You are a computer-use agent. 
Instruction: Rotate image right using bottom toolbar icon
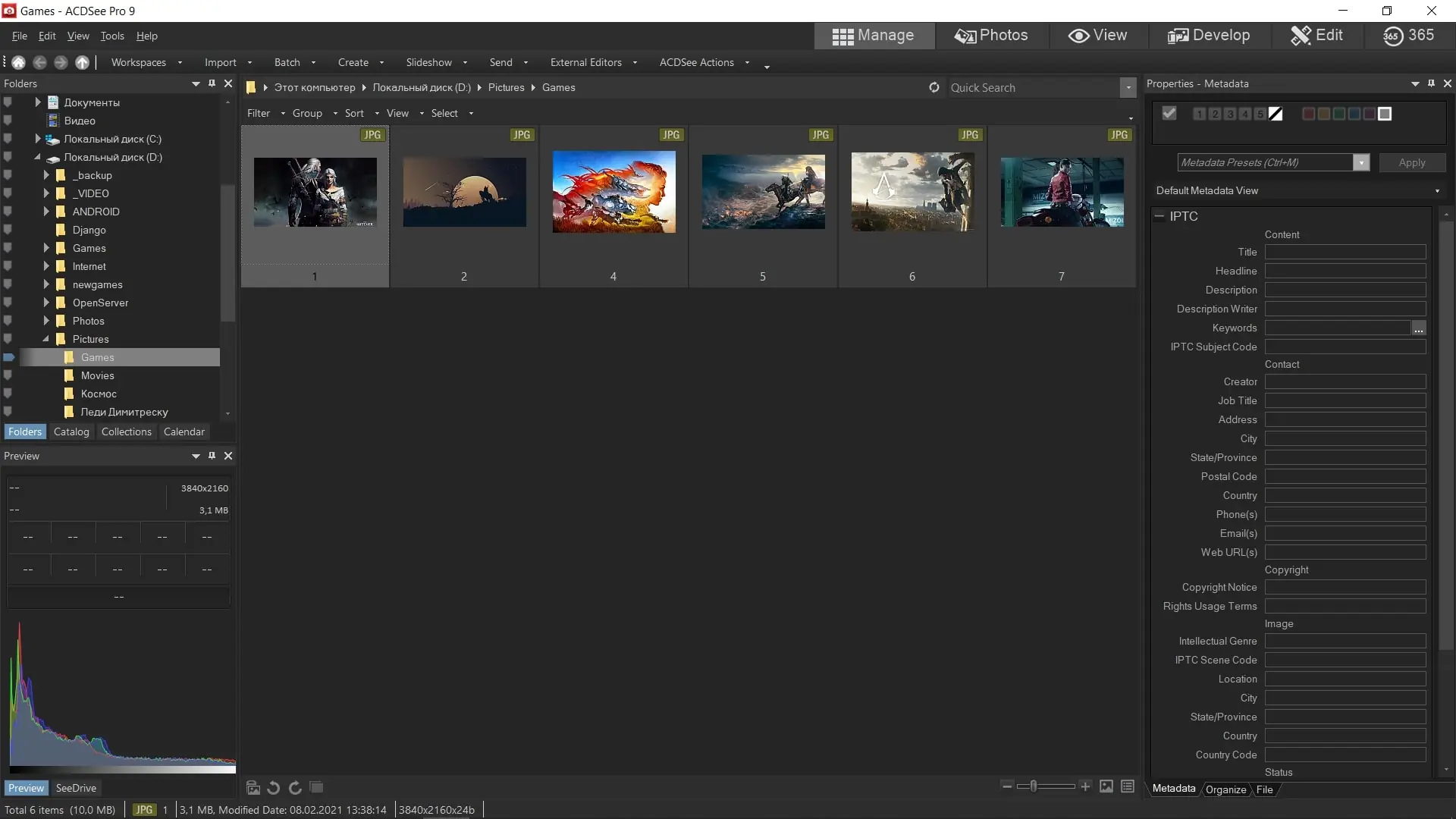tap(295, 787)
